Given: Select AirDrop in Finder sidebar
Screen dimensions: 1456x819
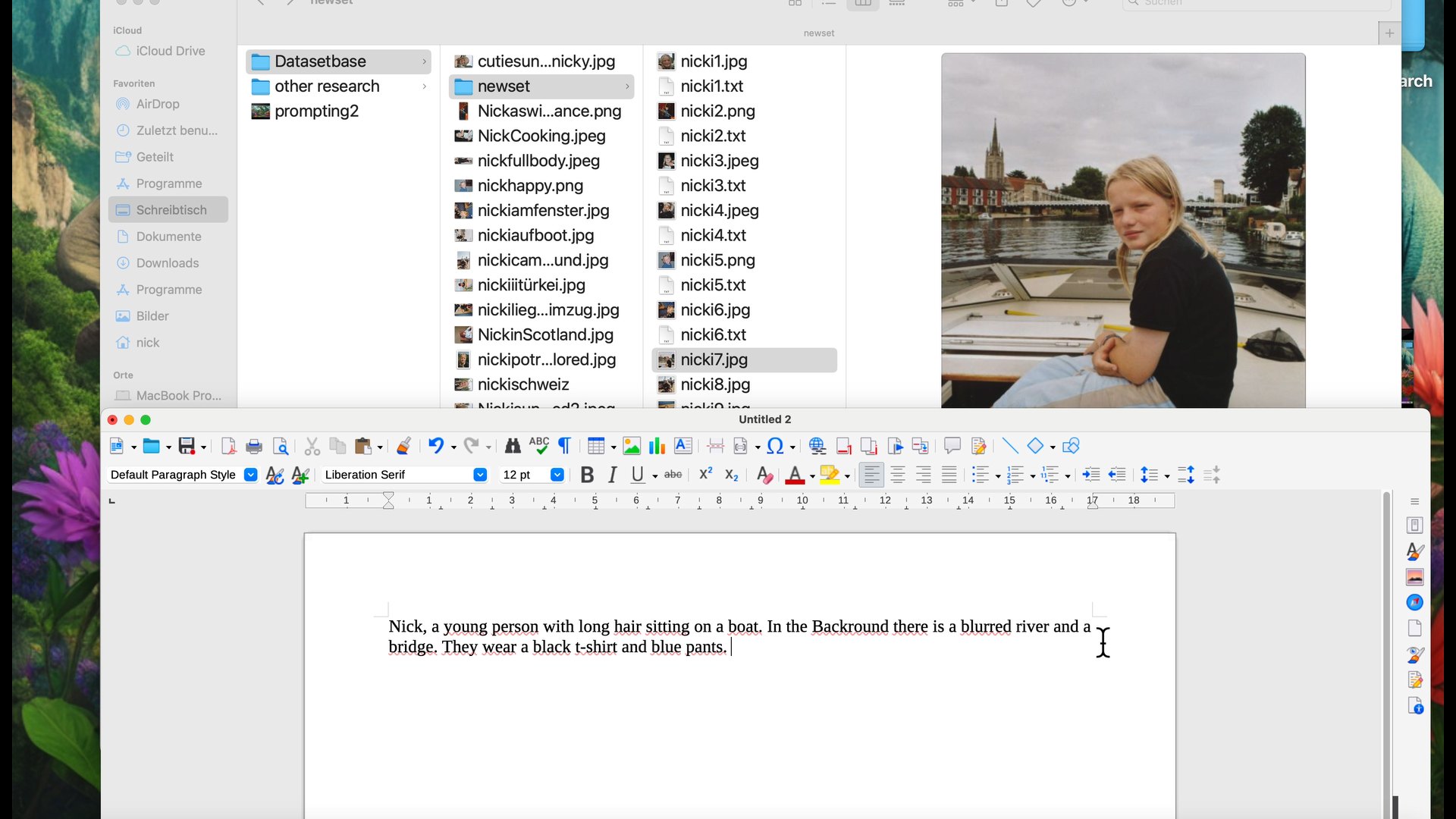Looking at the screenshot, I should (158, 104).
